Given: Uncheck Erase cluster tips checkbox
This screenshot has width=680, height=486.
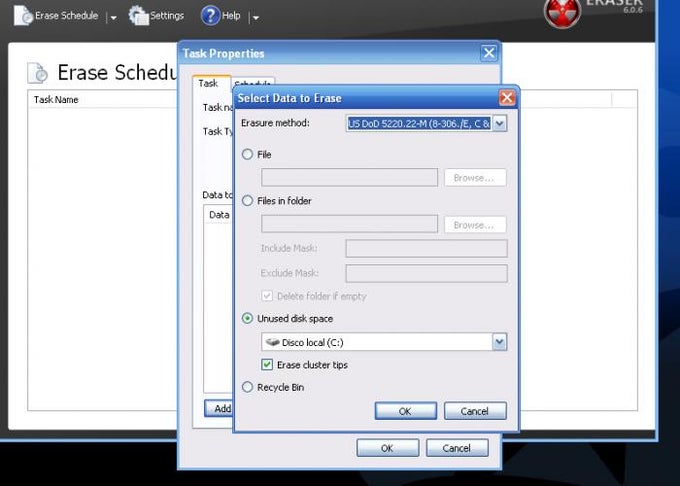Looking at the screenshot, I should tap(267, 365).
